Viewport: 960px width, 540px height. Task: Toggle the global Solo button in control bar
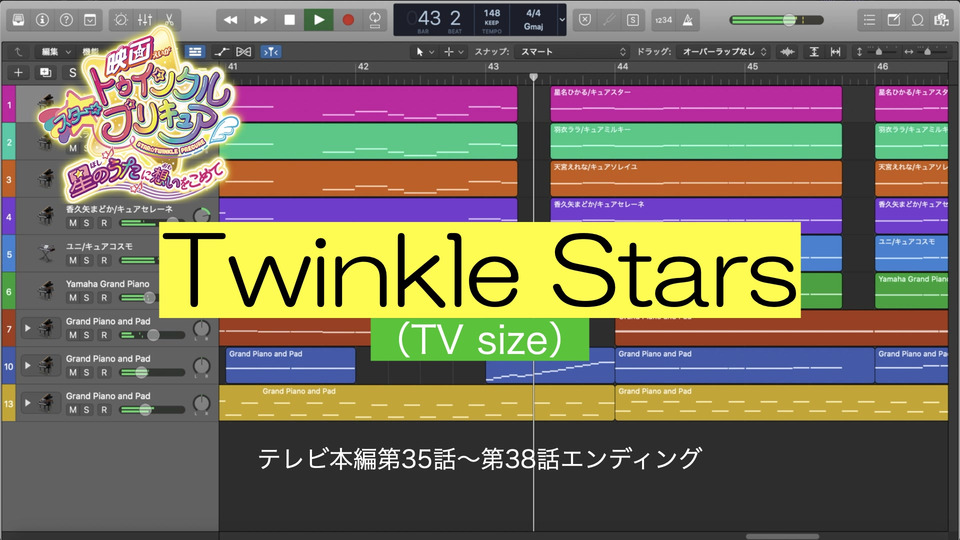632,20
